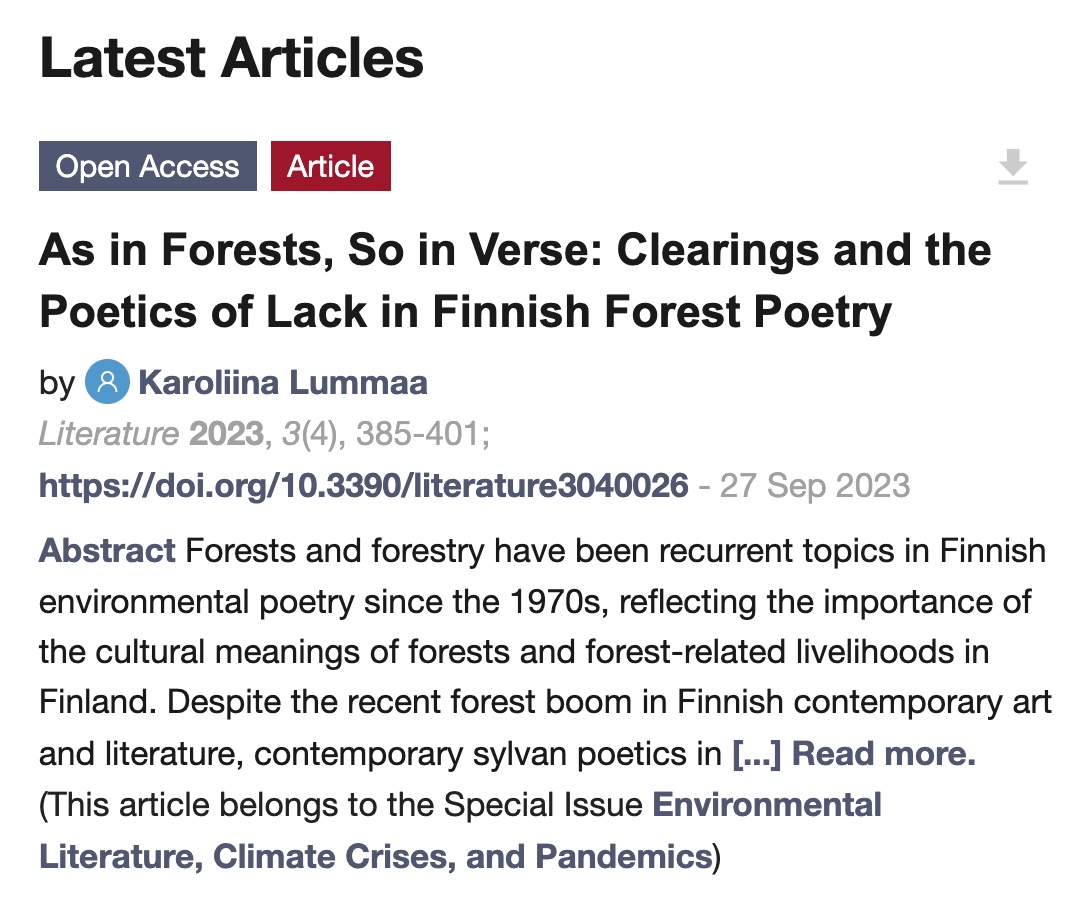Expand abstract with 'Read more' link
1084x902 pixels.
pyautogui.click(x=883, y=753)
